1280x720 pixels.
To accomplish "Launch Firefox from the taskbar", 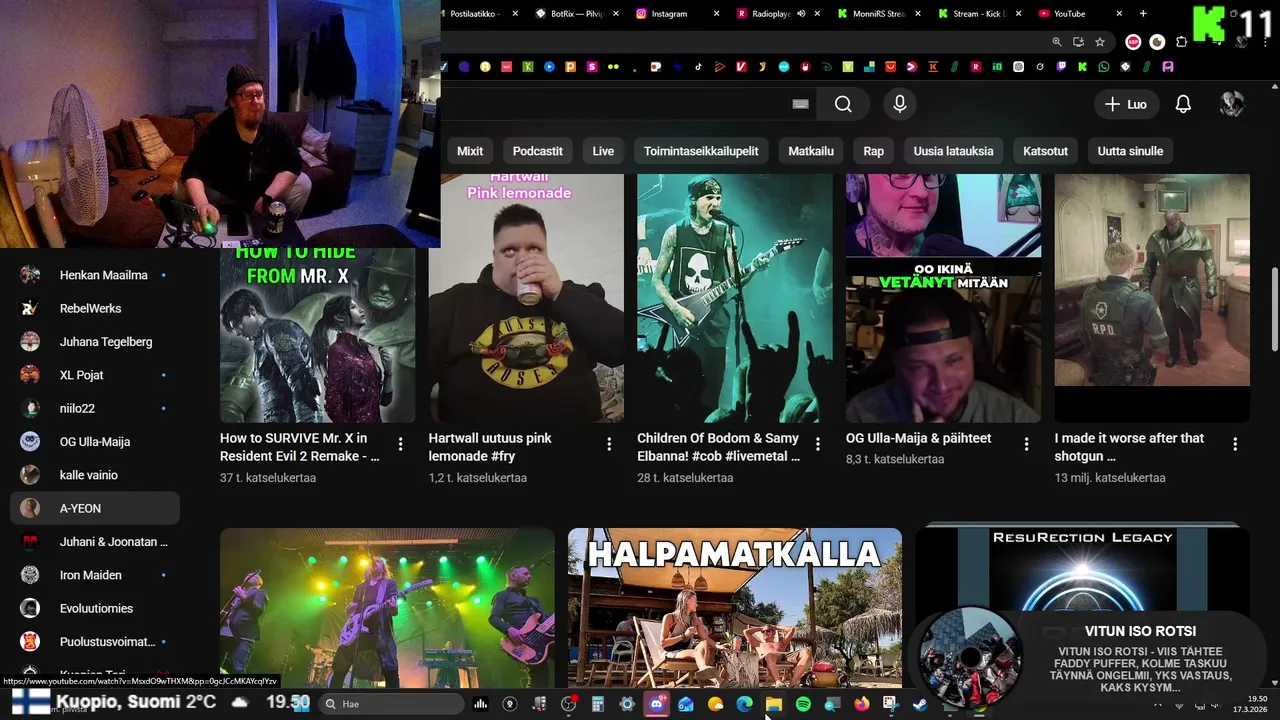I will pos(862,704).
